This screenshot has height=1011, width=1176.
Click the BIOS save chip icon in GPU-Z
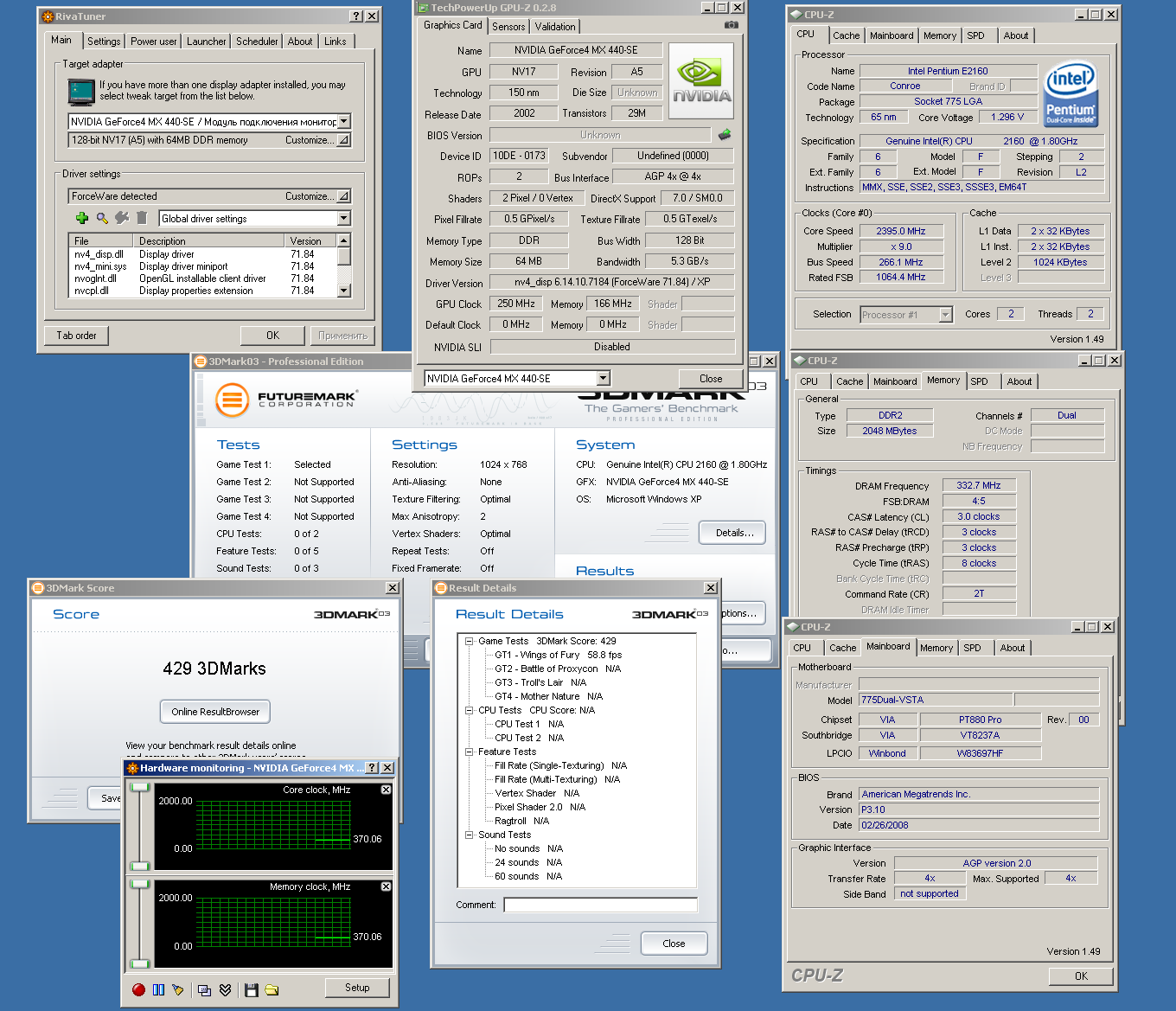725,134
